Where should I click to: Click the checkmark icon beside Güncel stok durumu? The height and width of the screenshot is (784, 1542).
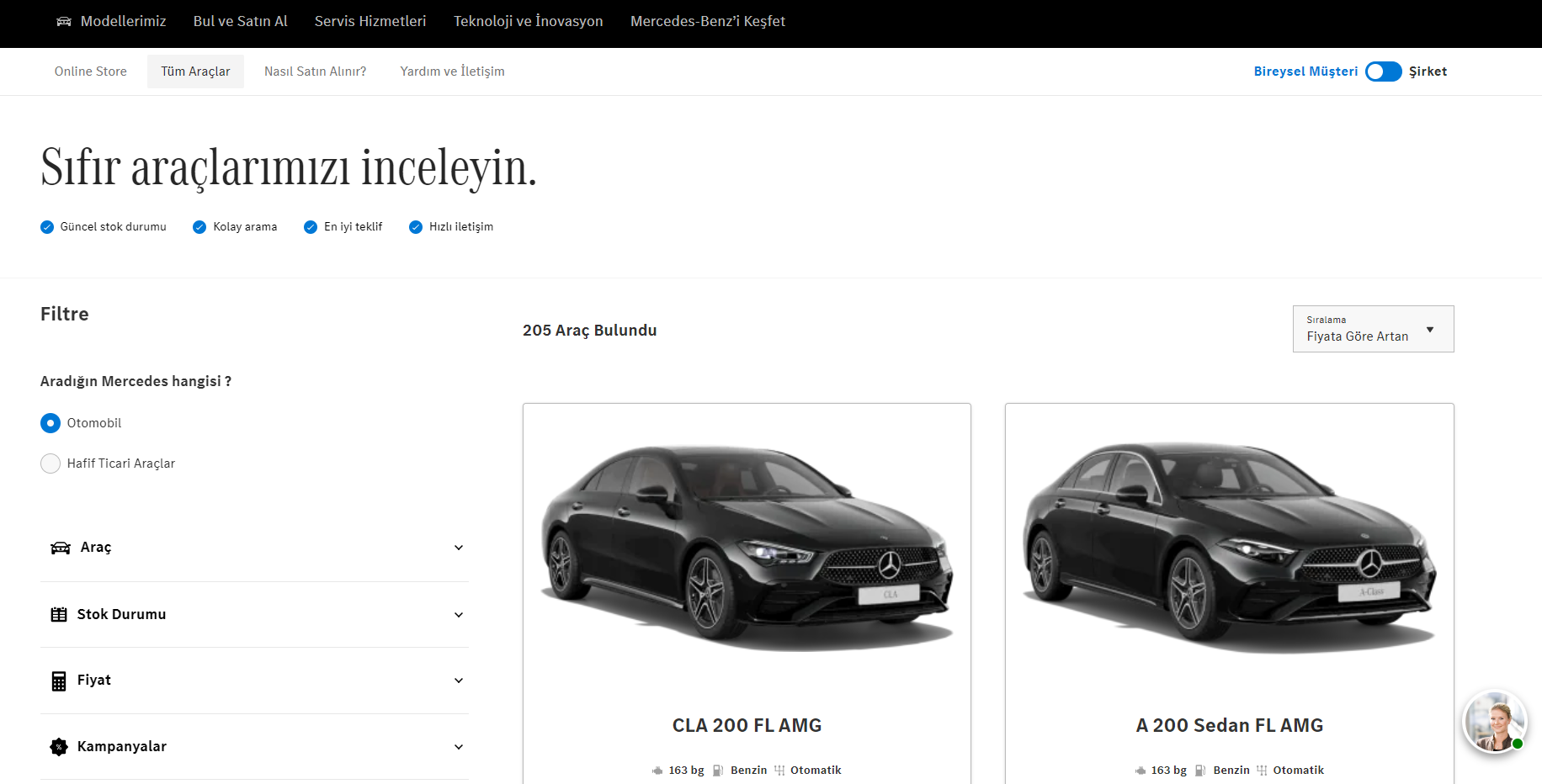point(47,227)
